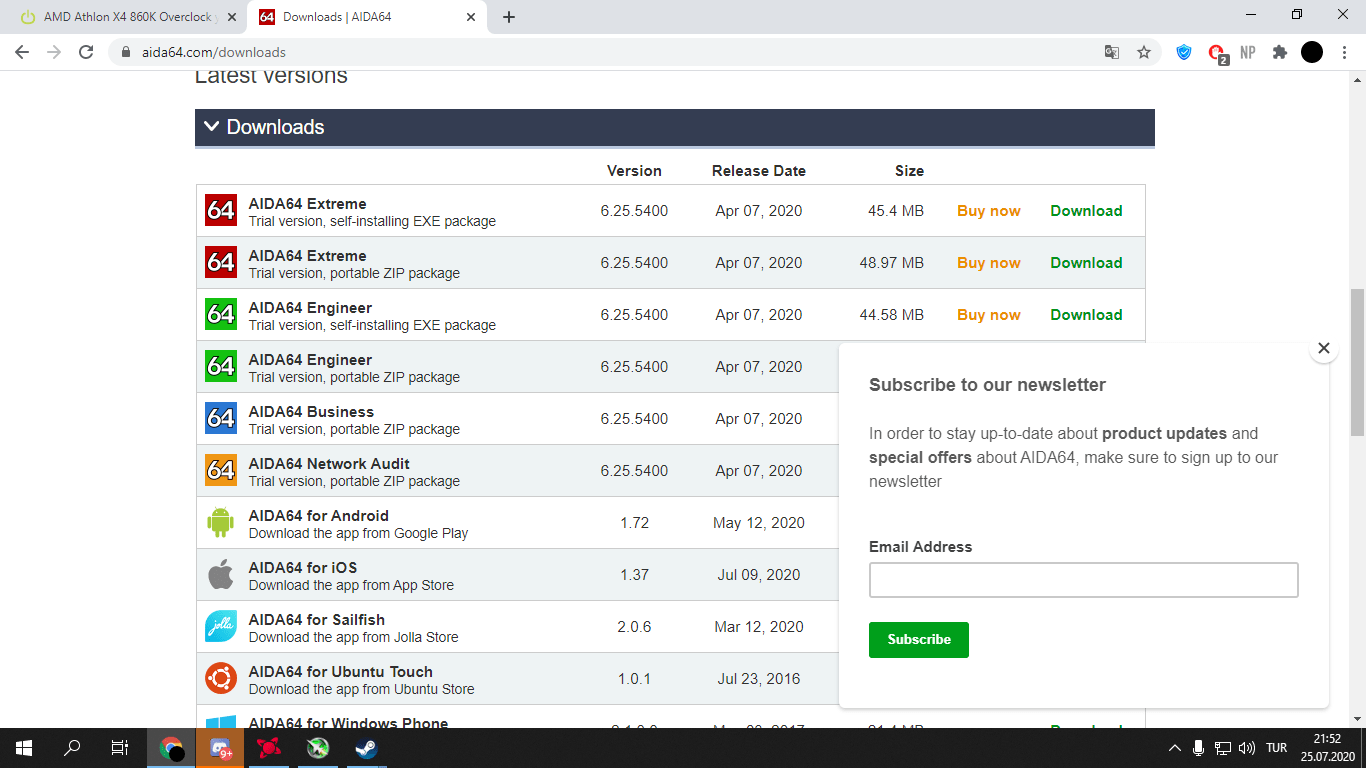Open the taskbar clock and date

[1328, 748]
